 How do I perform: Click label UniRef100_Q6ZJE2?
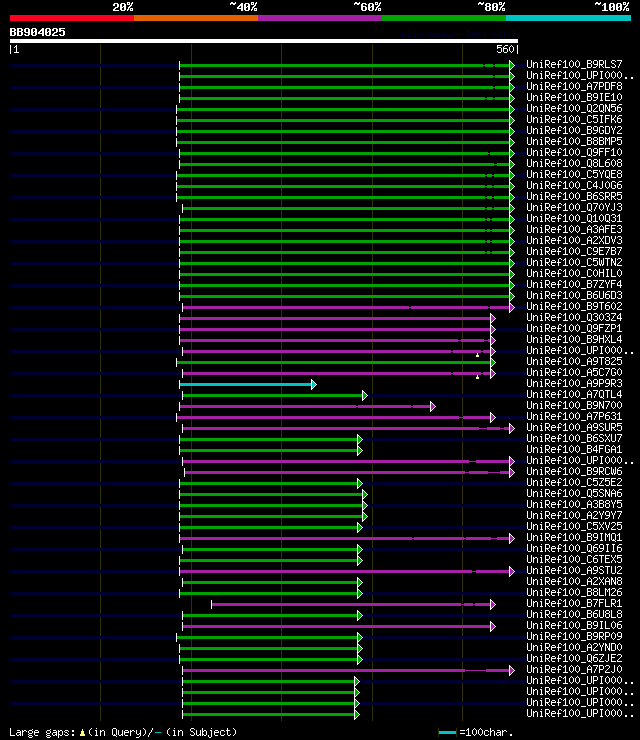click(x=574, y=658)
